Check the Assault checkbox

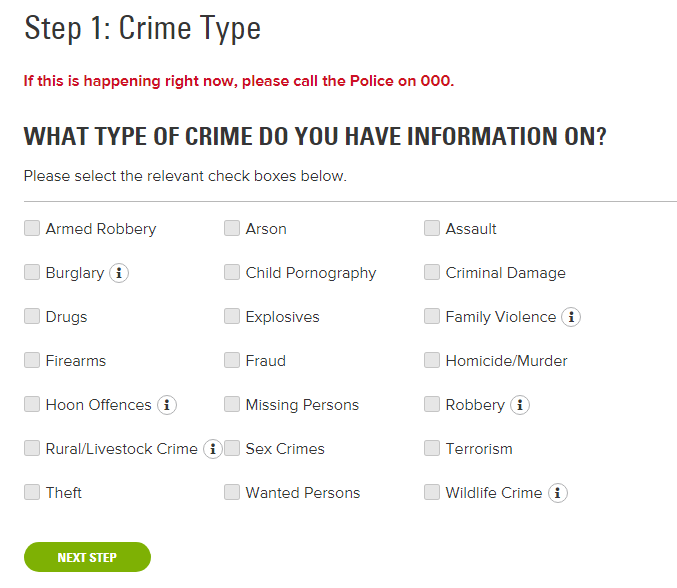point(432,229)
